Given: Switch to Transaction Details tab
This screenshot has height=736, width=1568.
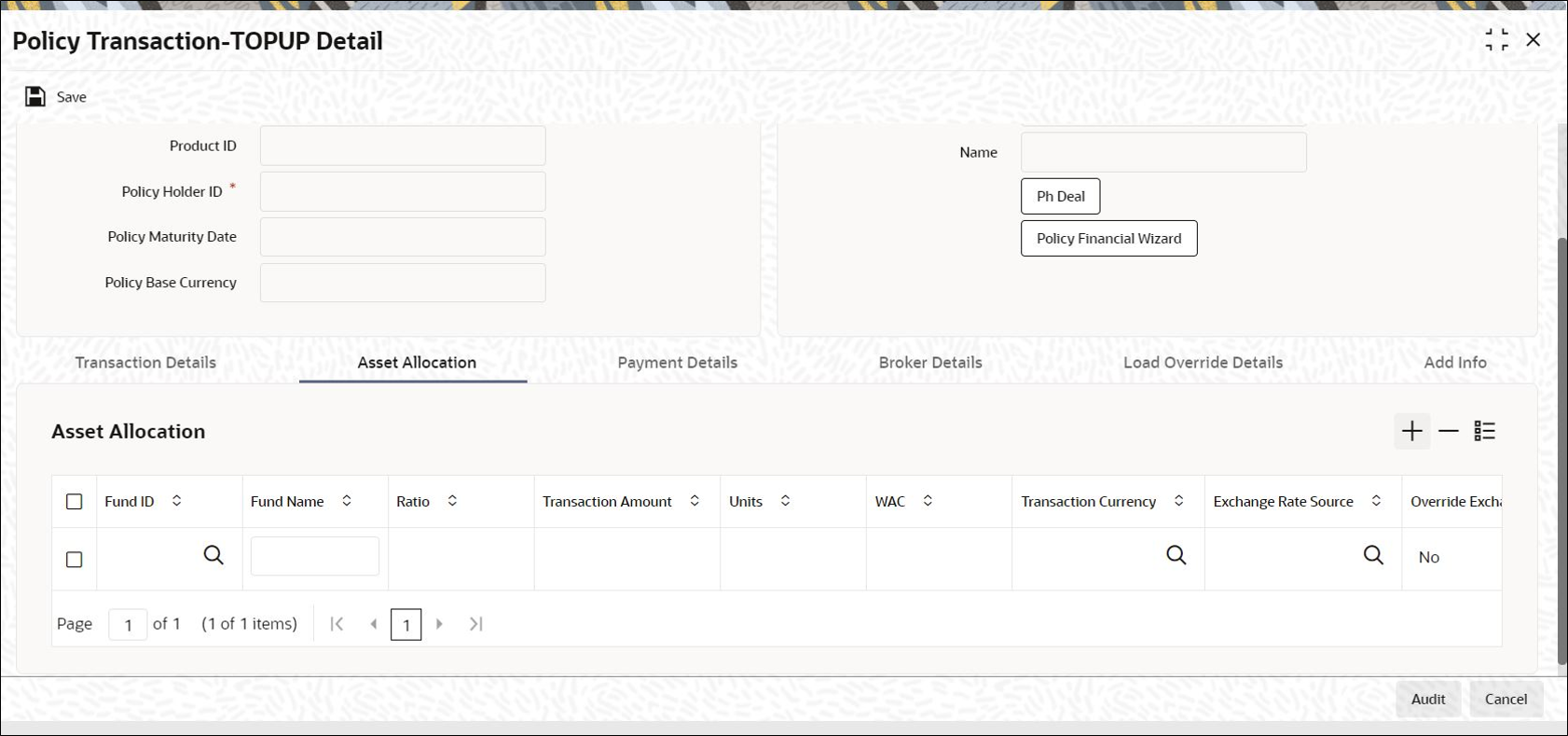Looking at the screenshot, I should click(145, 363).
